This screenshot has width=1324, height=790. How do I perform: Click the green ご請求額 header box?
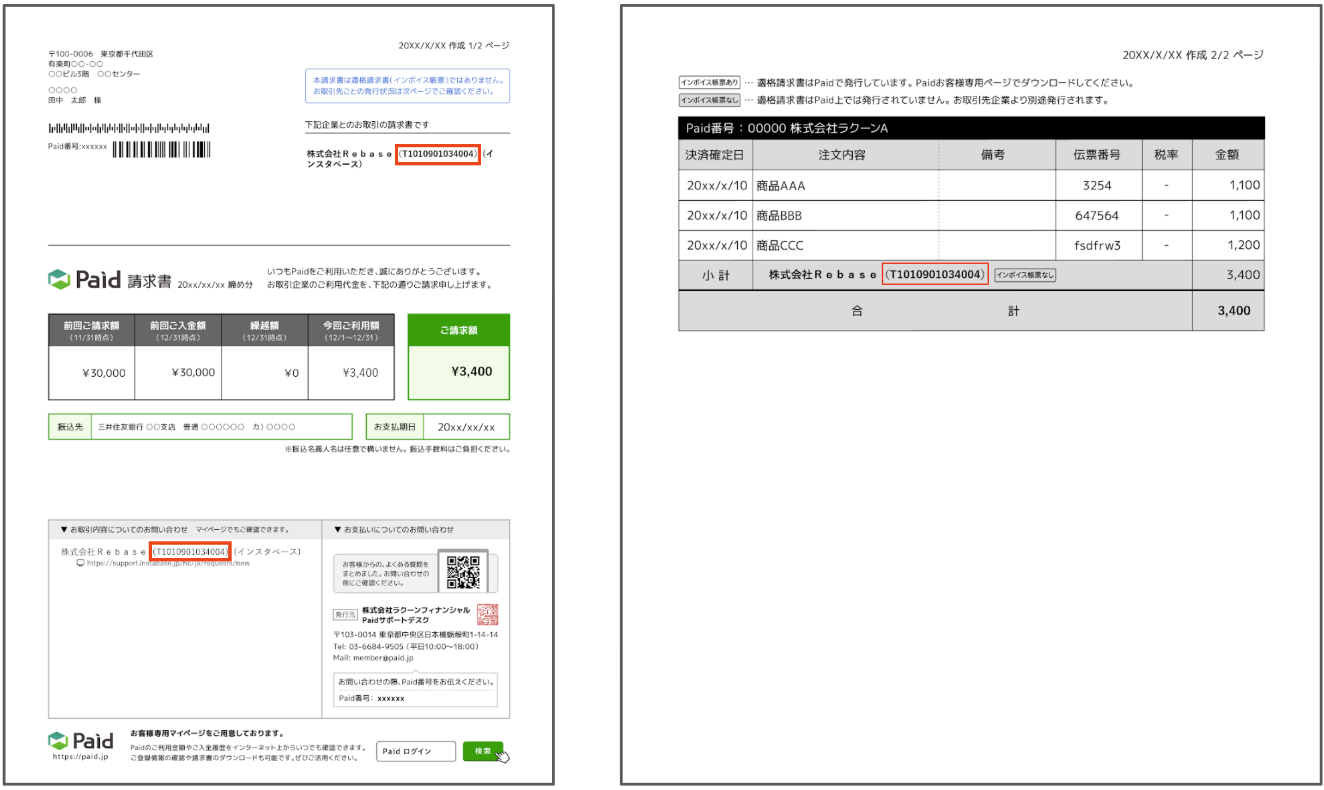tap(459, 330)
